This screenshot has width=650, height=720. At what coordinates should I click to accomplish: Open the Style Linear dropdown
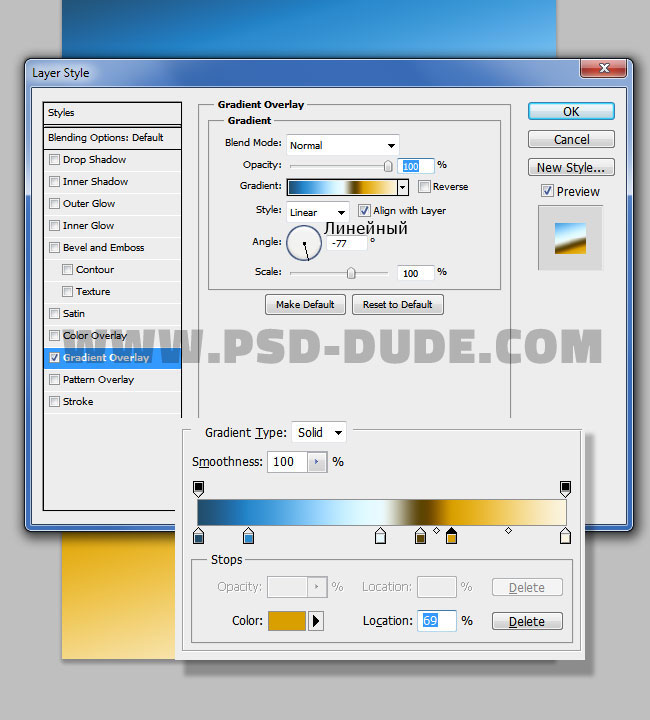tap(318, 212)
